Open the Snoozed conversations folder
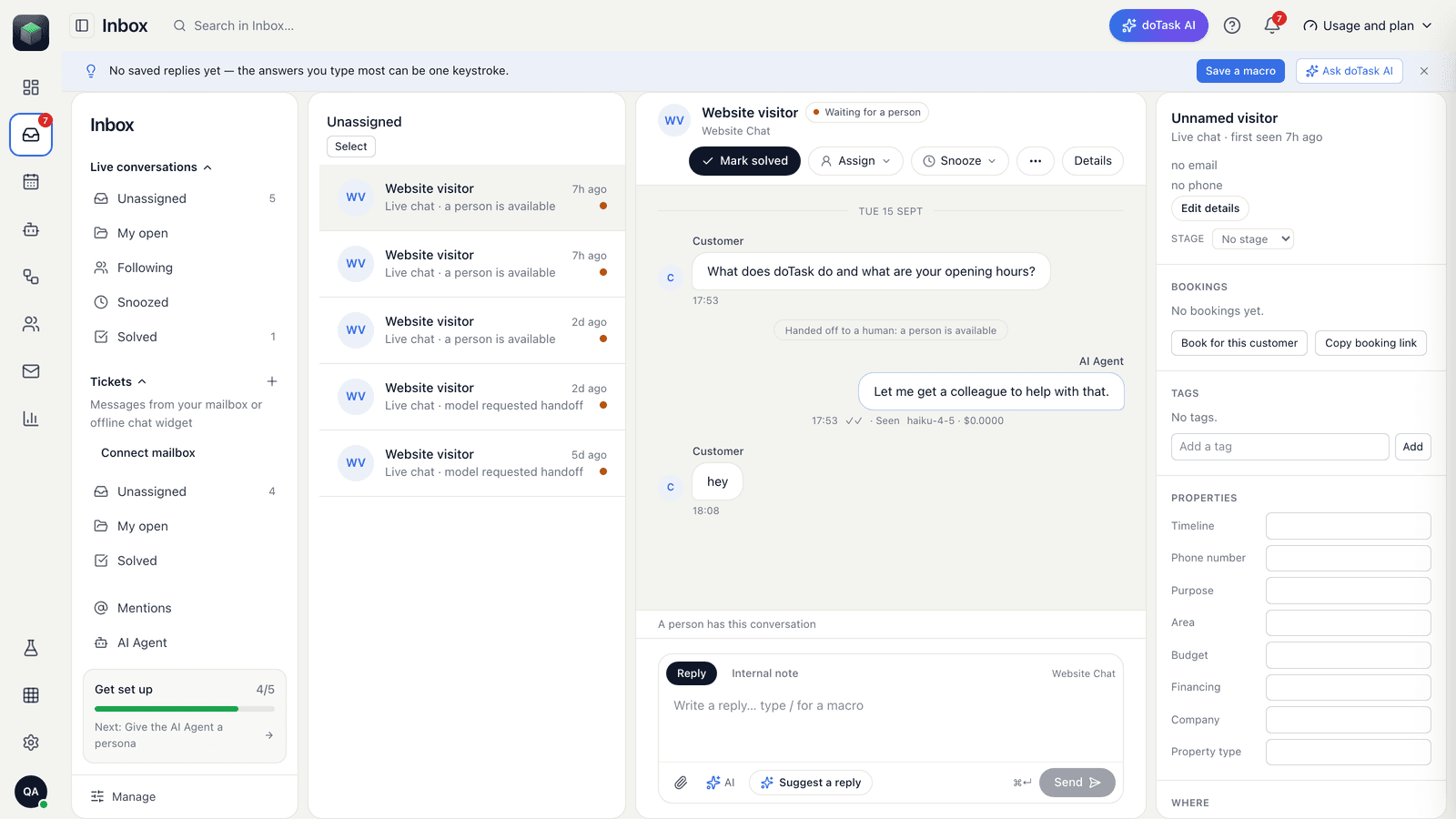 click(185, 302)
